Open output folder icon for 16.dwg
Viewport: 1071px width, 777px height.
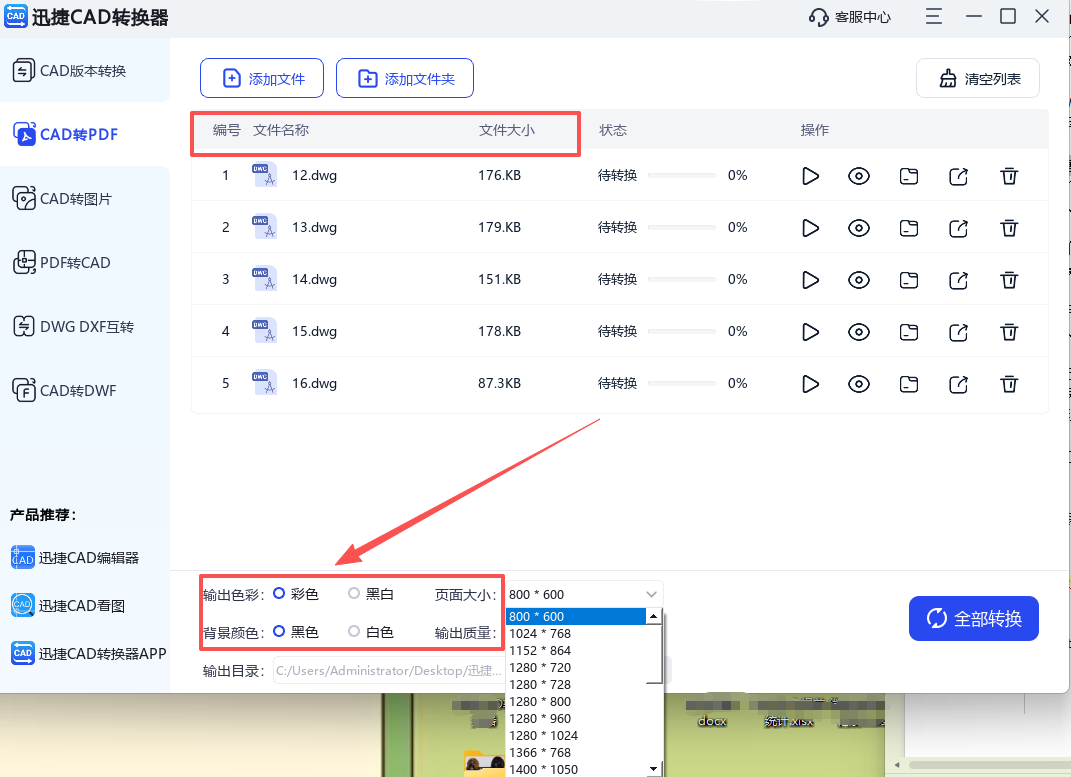click(x=908, y=384)
